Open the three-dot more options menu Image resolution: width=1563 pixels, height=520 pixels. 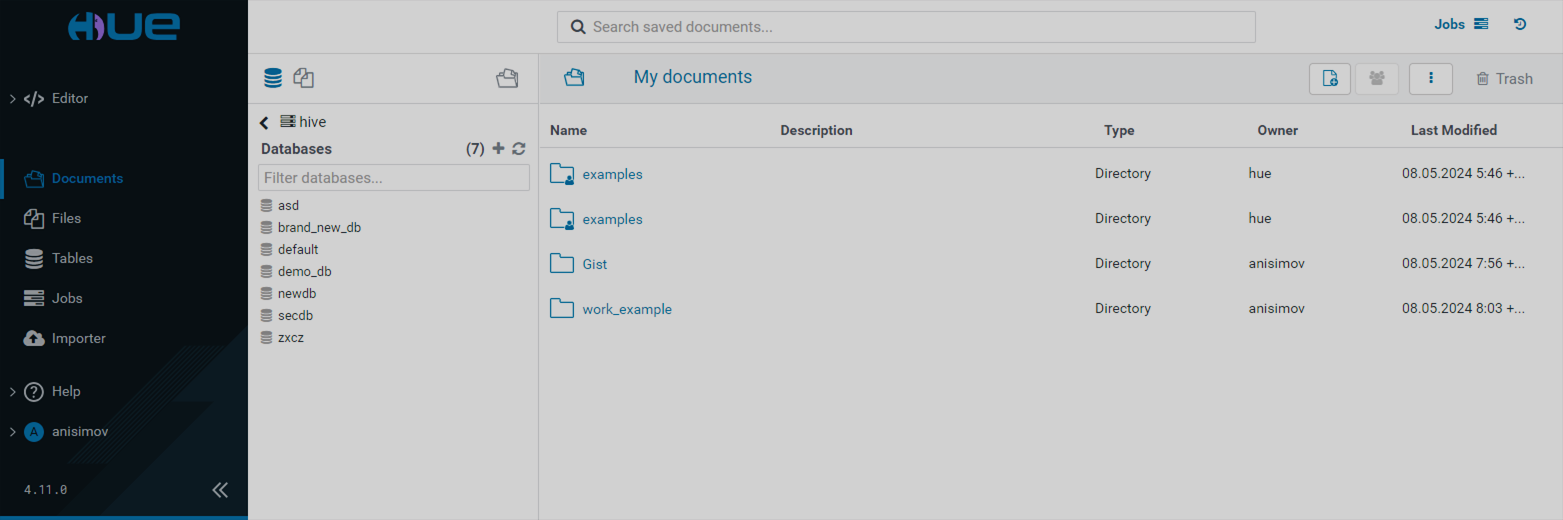click(1430, 79)
